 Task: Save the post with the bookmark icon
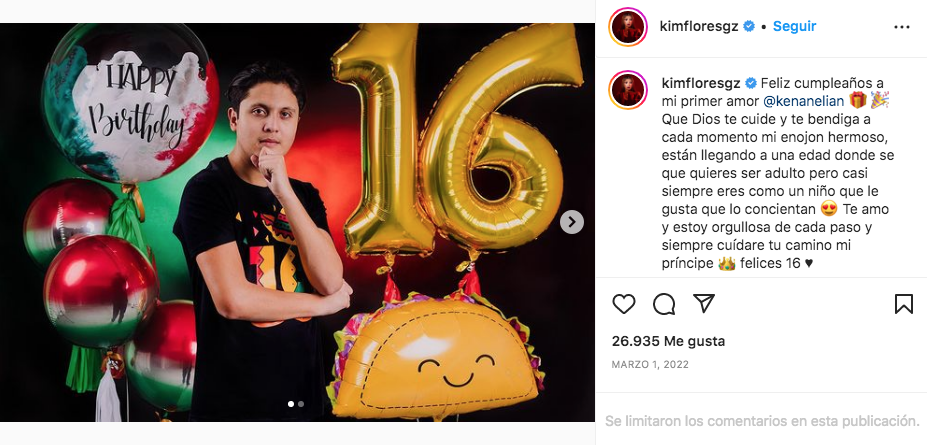(x=903, y=303)
